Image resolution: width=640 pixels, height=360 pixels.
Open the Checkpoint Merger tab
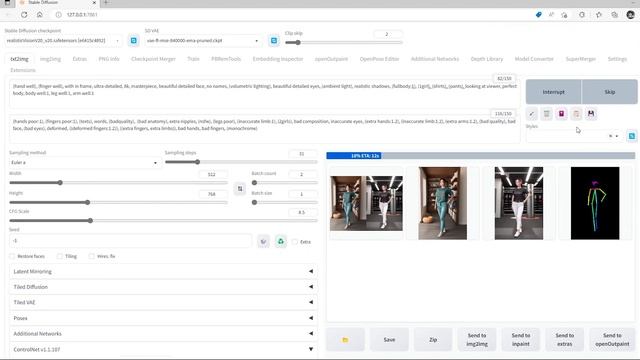click(153, 59)
